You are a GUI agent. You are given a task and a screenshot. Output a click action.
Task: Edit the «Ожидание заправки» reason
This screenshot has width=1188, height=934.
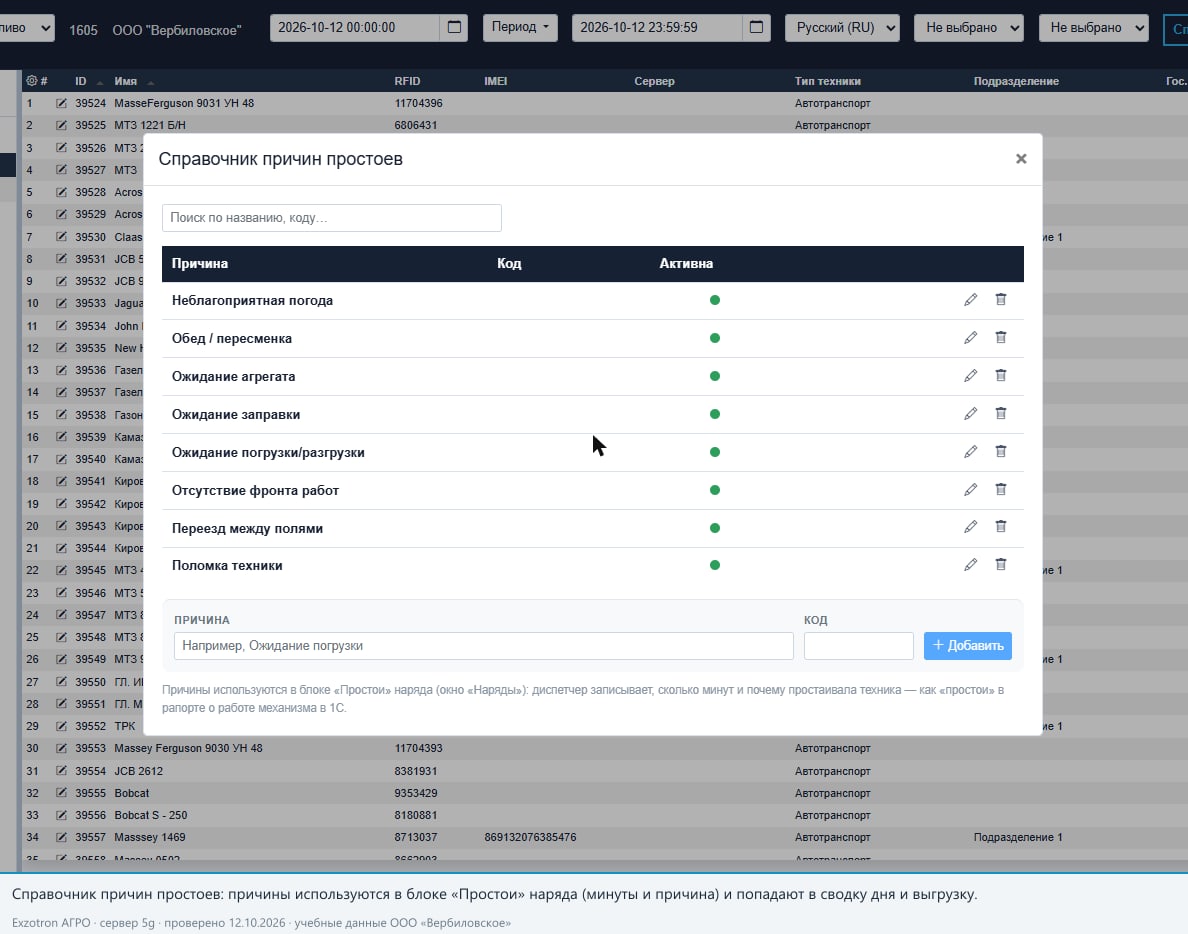point(971,414)
